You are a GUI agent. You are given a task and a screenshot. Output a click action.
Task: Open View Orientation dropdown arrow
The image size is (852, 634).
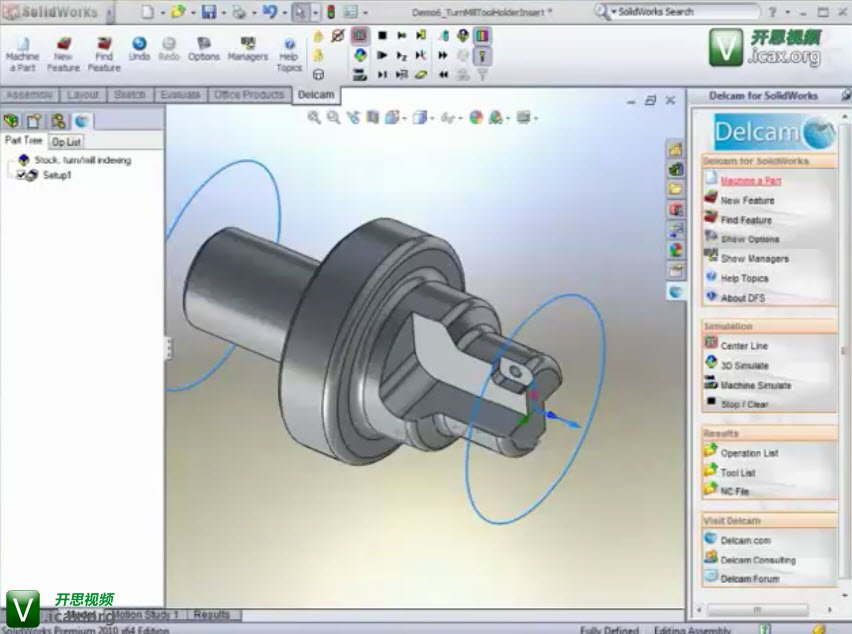click(x=405, y=118)
